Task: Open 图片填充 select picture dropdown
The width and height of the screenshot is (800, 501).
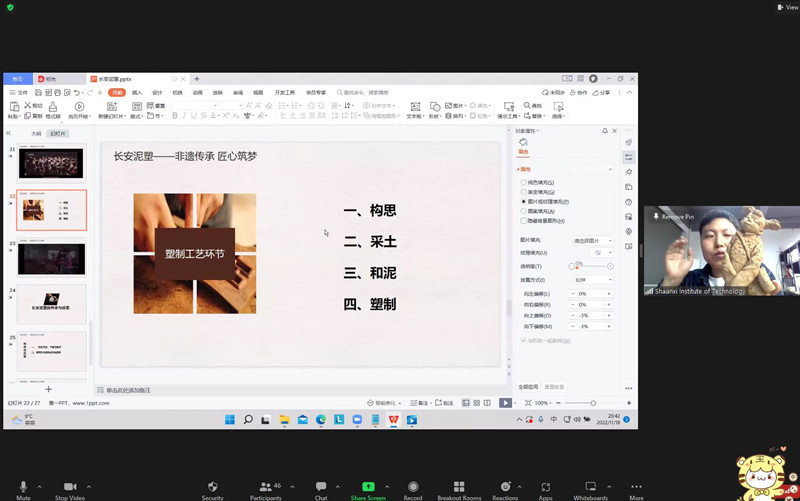Action: [592, 240]
